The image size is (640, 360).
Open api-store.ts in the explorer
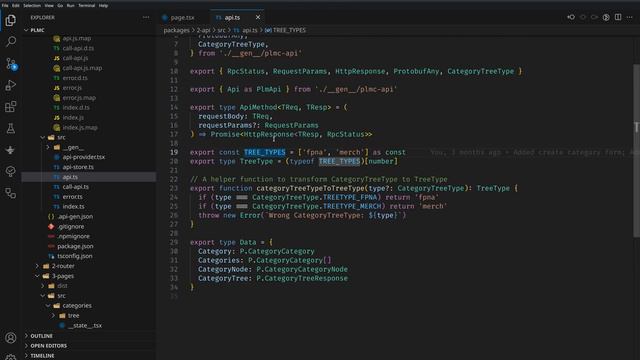[x=78, y=167]
